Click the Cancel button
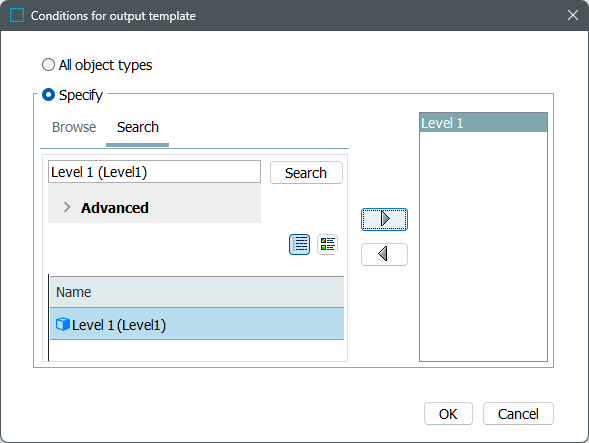The width and height of the screenshot is (589, 443). tap(518, 414)
